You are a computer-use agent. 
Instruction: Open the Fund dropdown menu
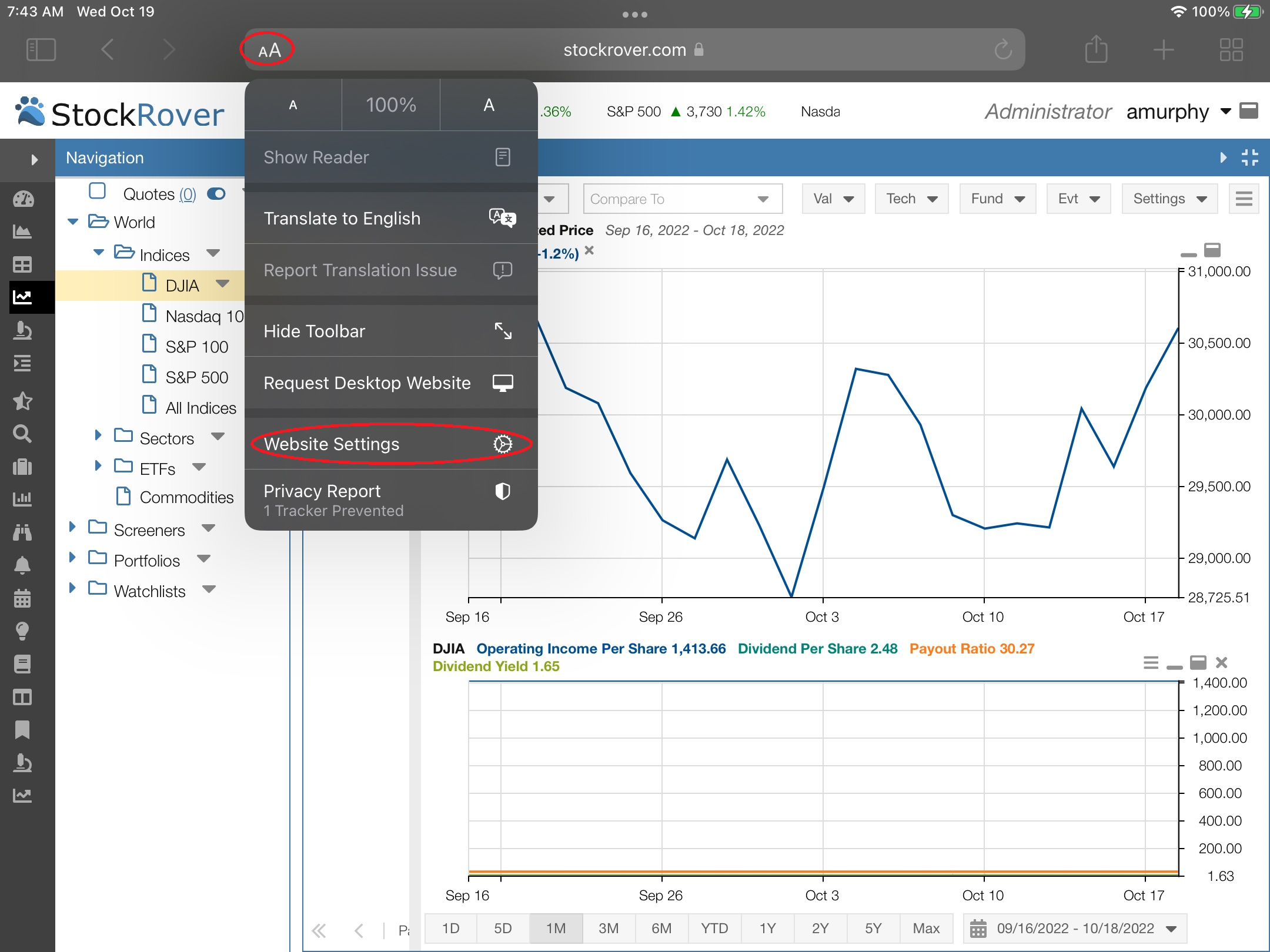point(998,199)
